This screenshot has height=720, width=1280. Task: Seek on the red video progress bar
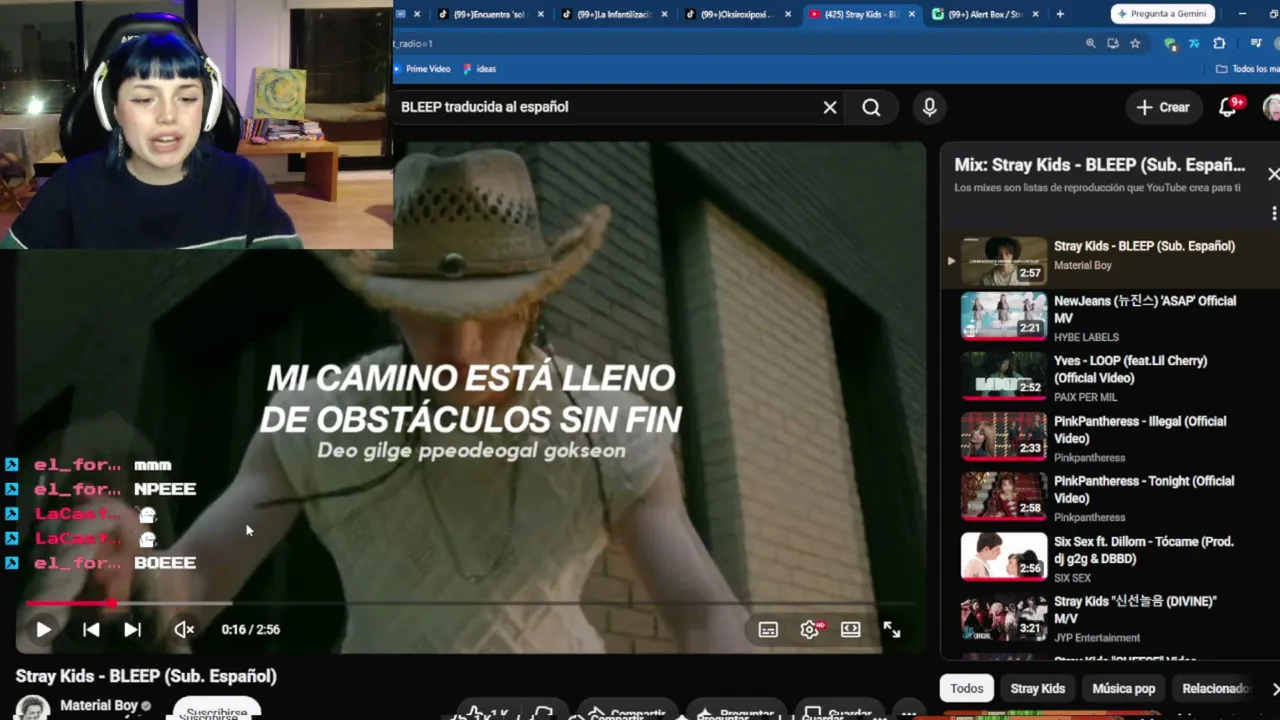click(470, 604)
